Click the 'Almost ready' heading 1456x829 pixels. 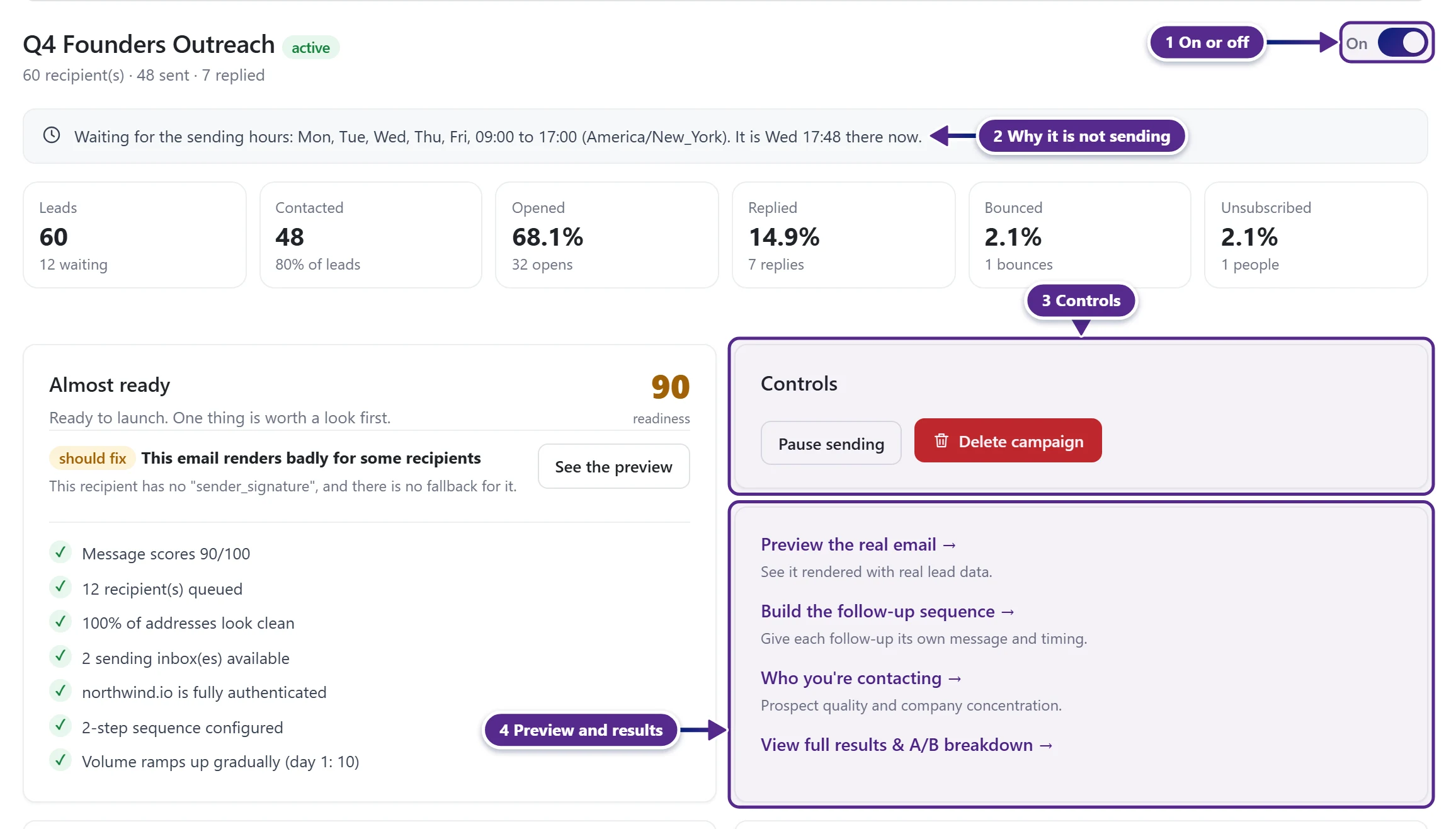coord(110,384)
